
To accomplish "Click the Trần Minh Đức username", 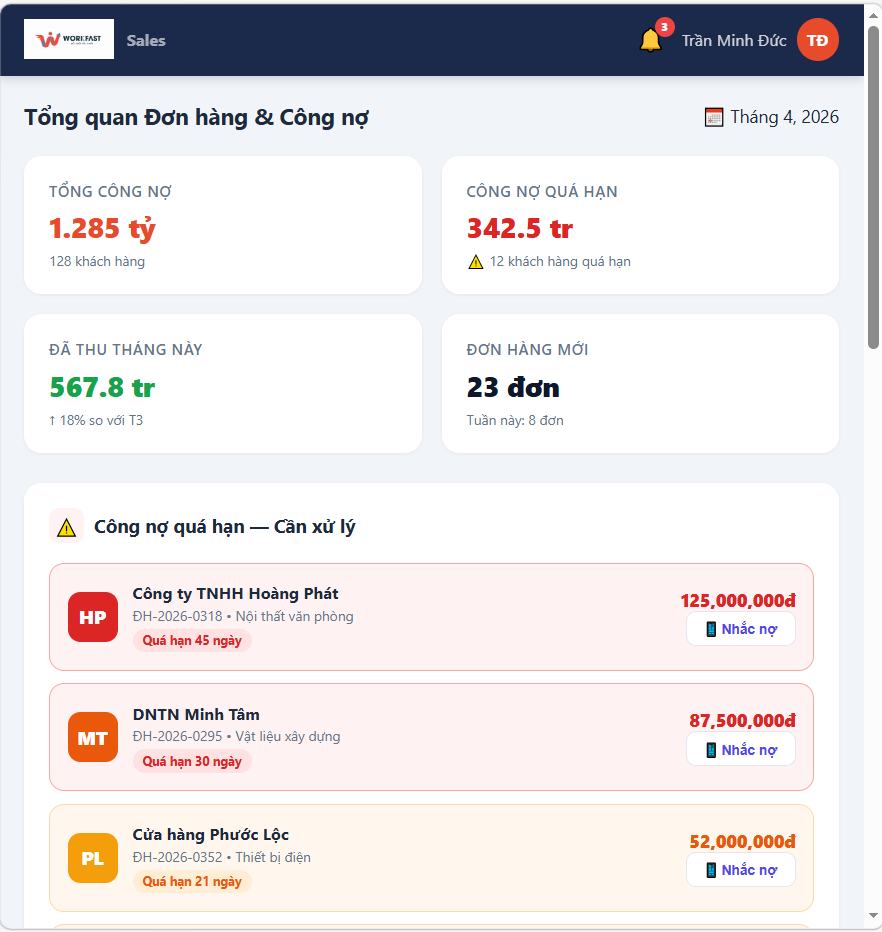I will 734,41.
